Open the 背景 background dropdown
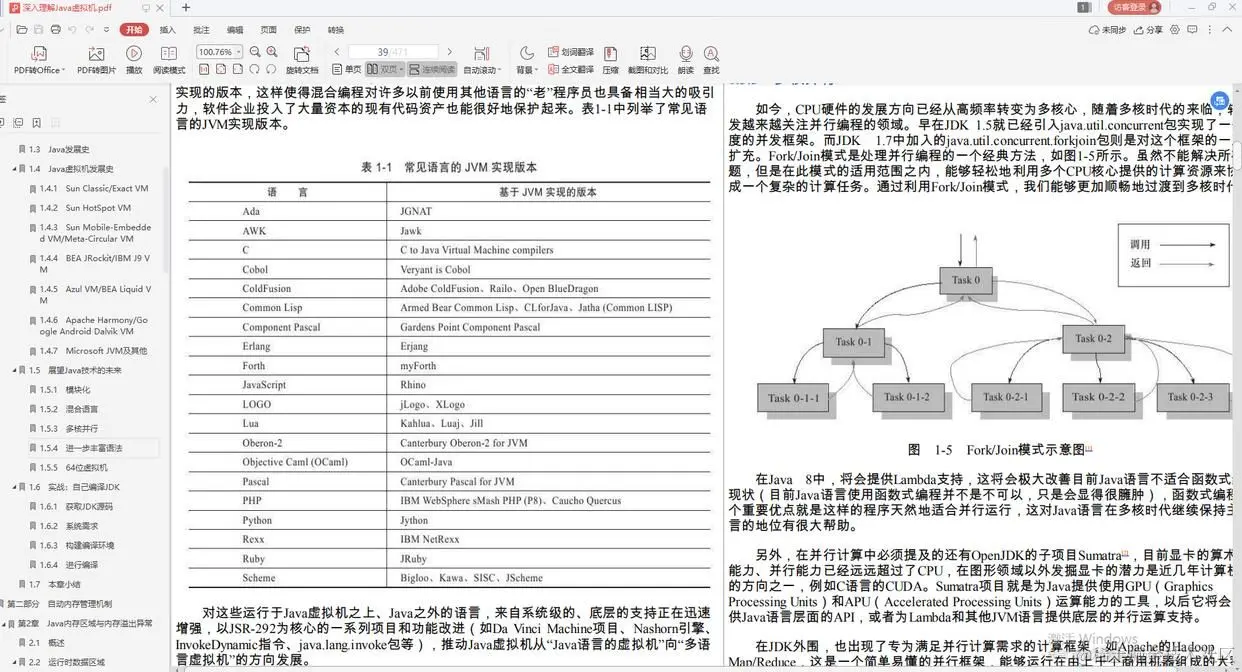Image resolution: width=1242 pixels, height=672 pixels. (526, 58)
